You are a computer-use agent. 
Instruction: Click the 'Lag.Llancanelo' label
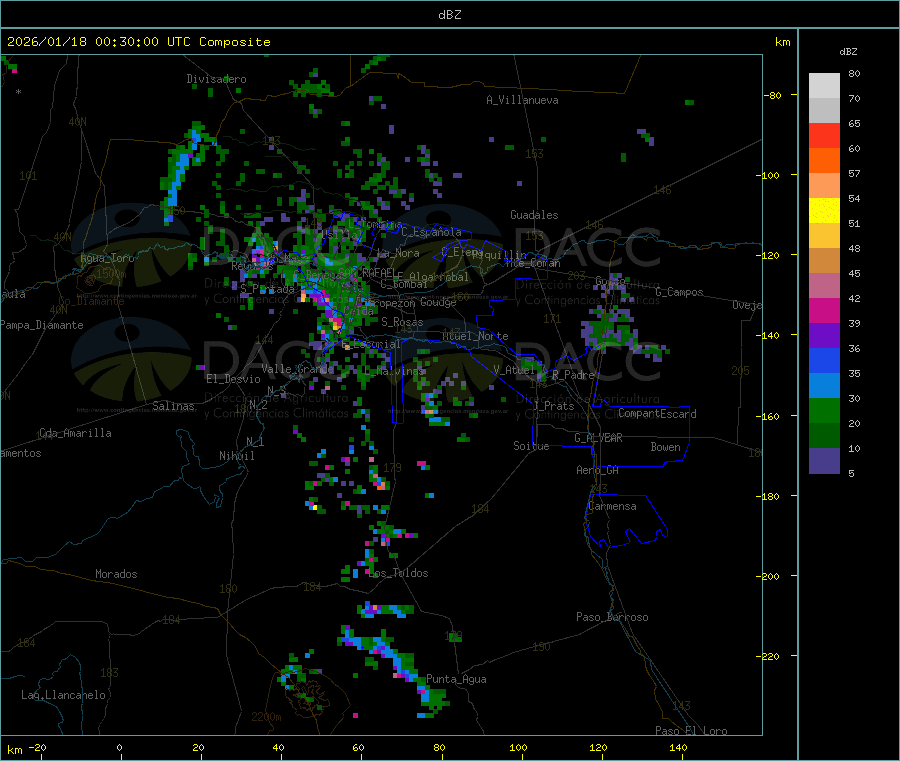coord(64,695)
